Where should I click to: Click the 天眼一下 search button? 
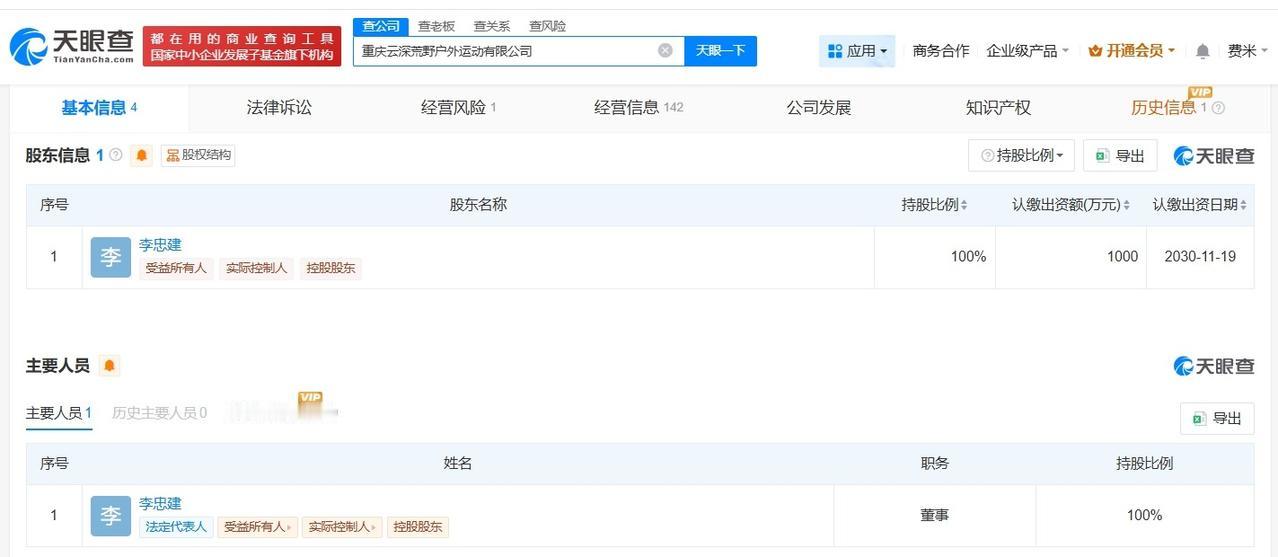tap(720, 50)
